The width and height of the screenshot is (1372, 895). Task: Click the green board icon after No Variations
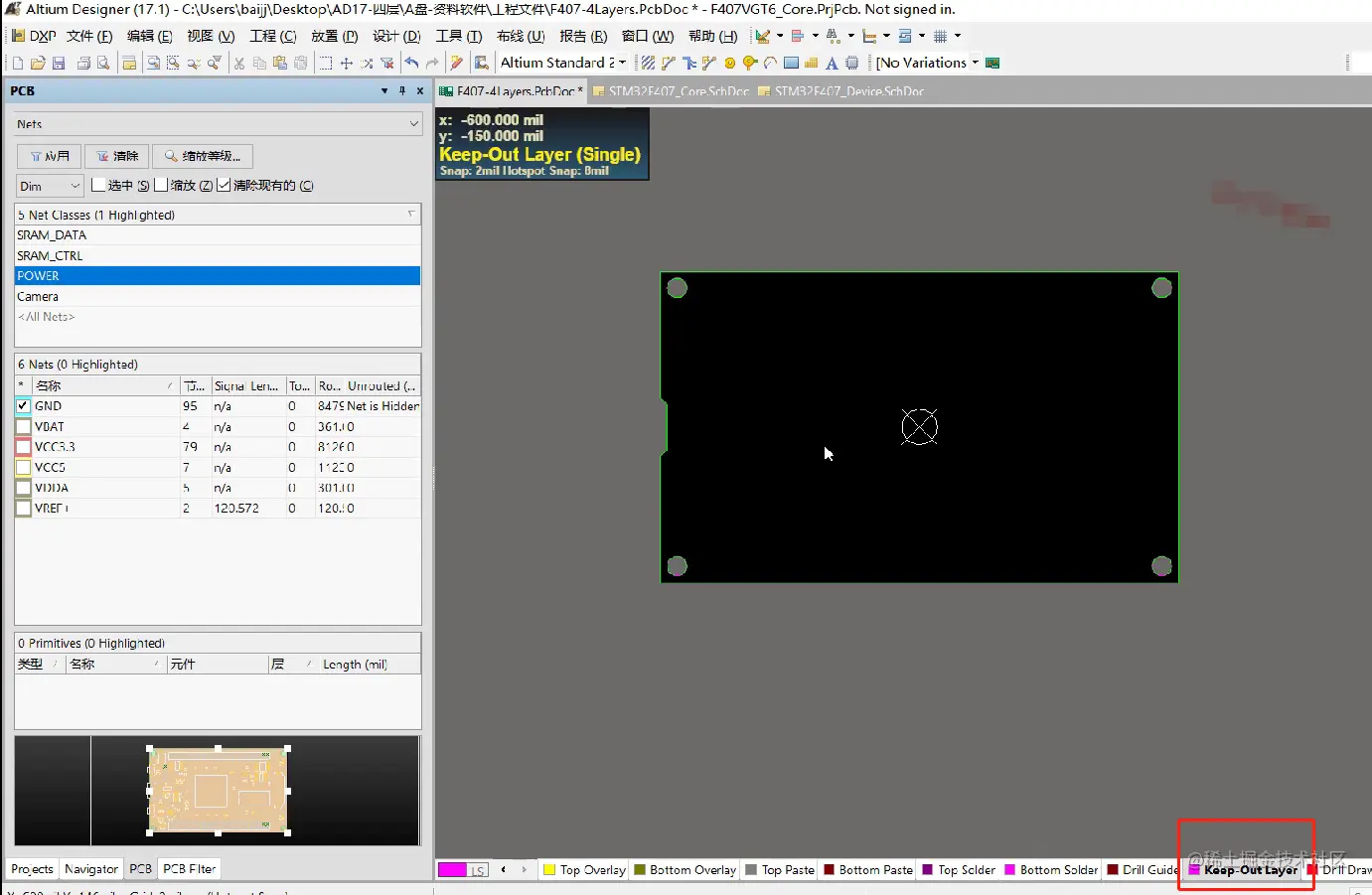[991, 63]
